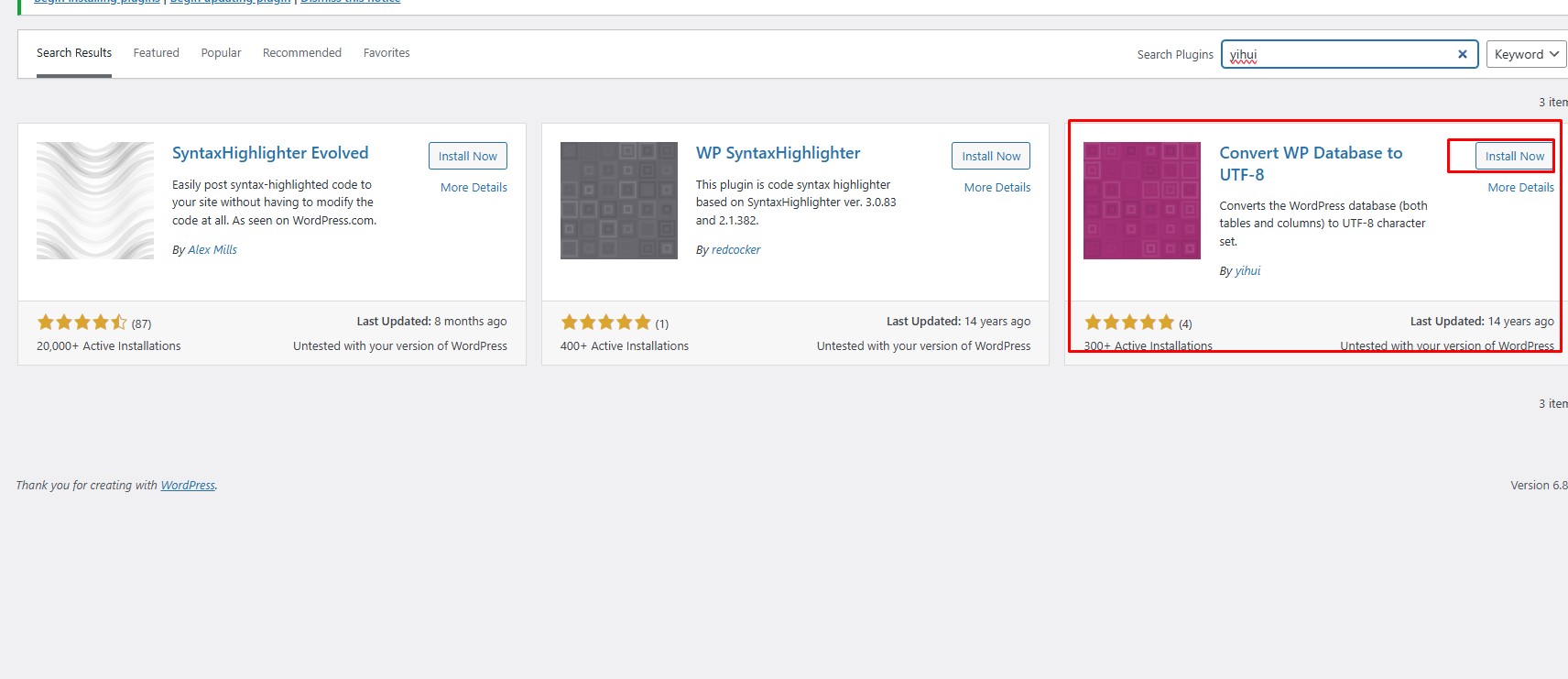Click WP SyntaxHighlighter gray plugin icon

618,201
